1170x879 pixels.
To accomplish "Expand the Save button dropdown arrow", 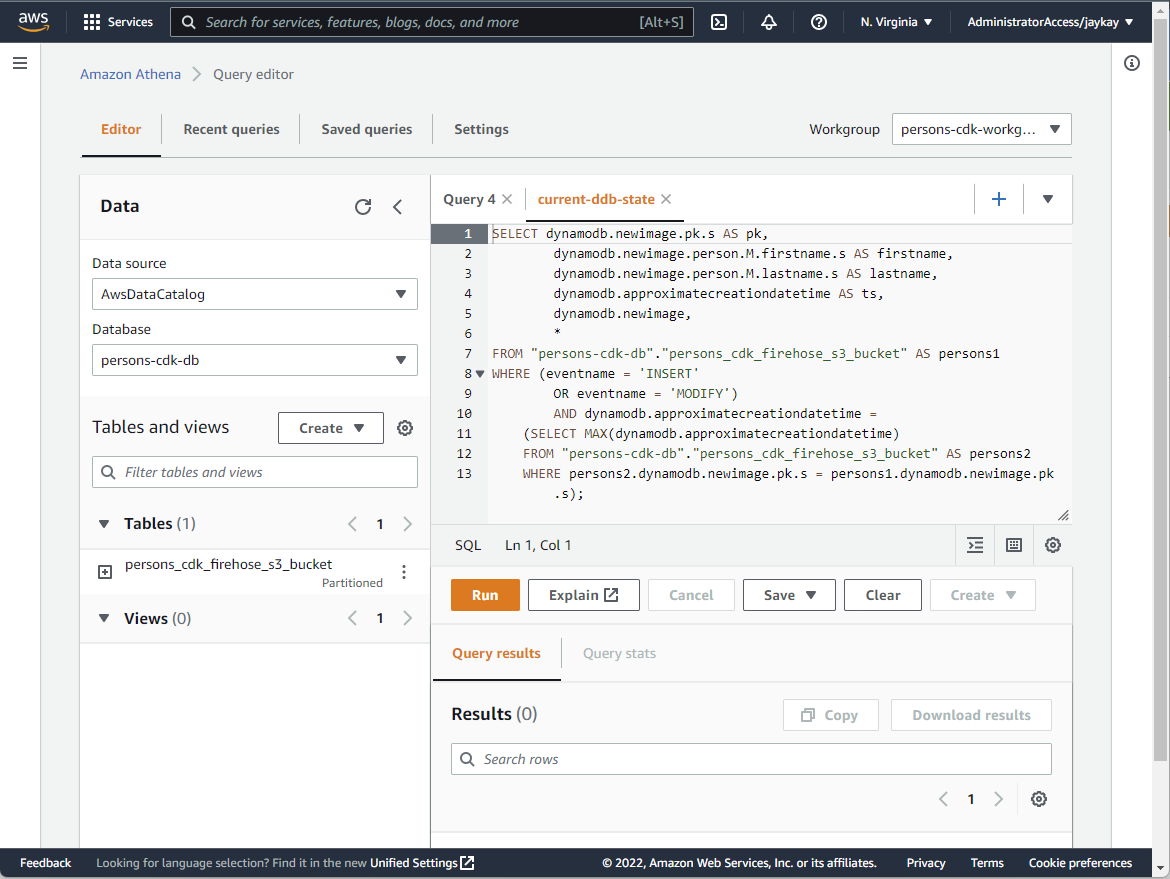I will pos(811,595).
